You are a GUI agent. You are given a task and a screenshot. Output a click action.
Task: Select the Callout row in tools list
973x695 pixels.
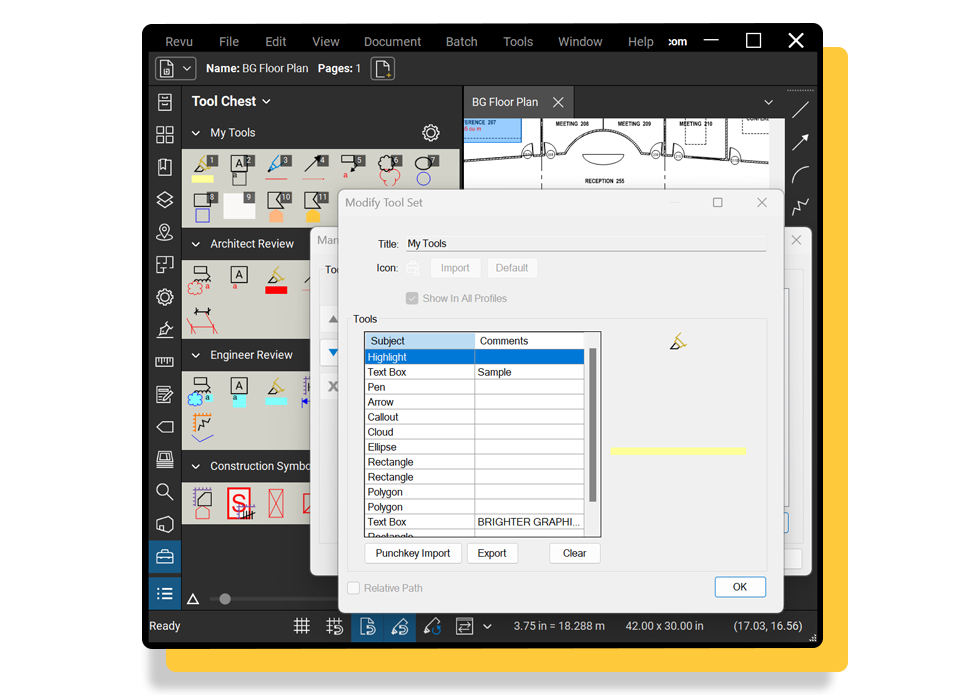click(475, 417)
